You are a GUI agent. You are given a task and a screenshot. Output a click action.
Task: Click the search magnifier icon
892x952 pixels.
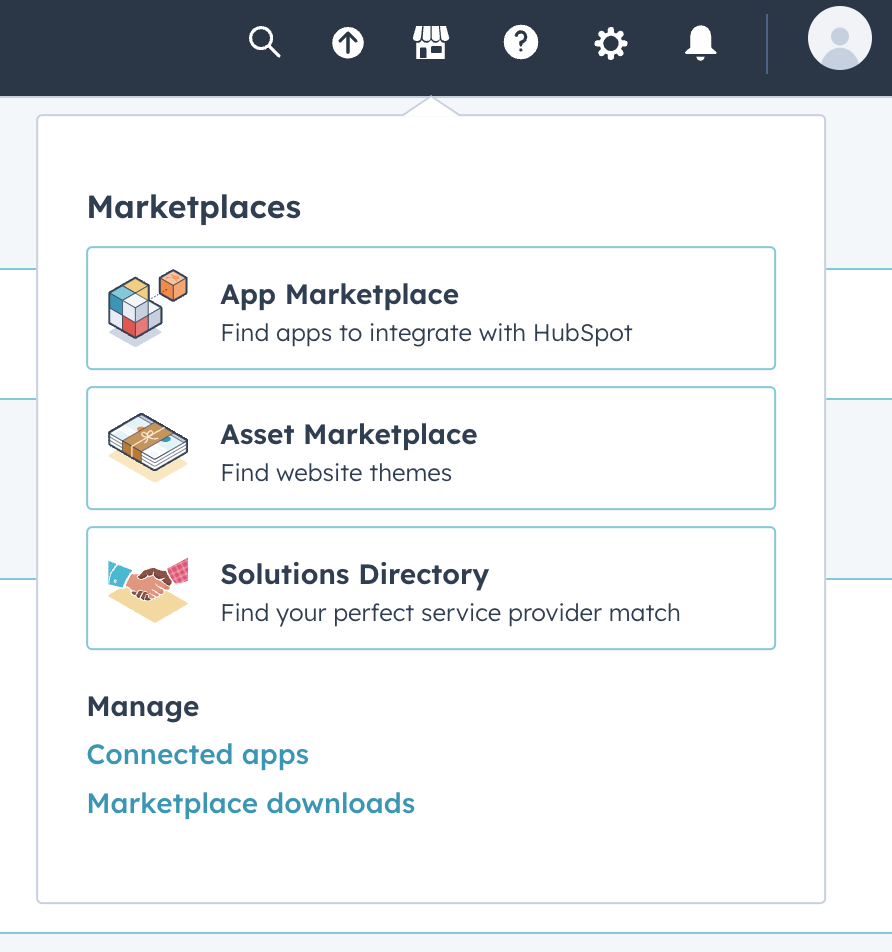(265, 43)
